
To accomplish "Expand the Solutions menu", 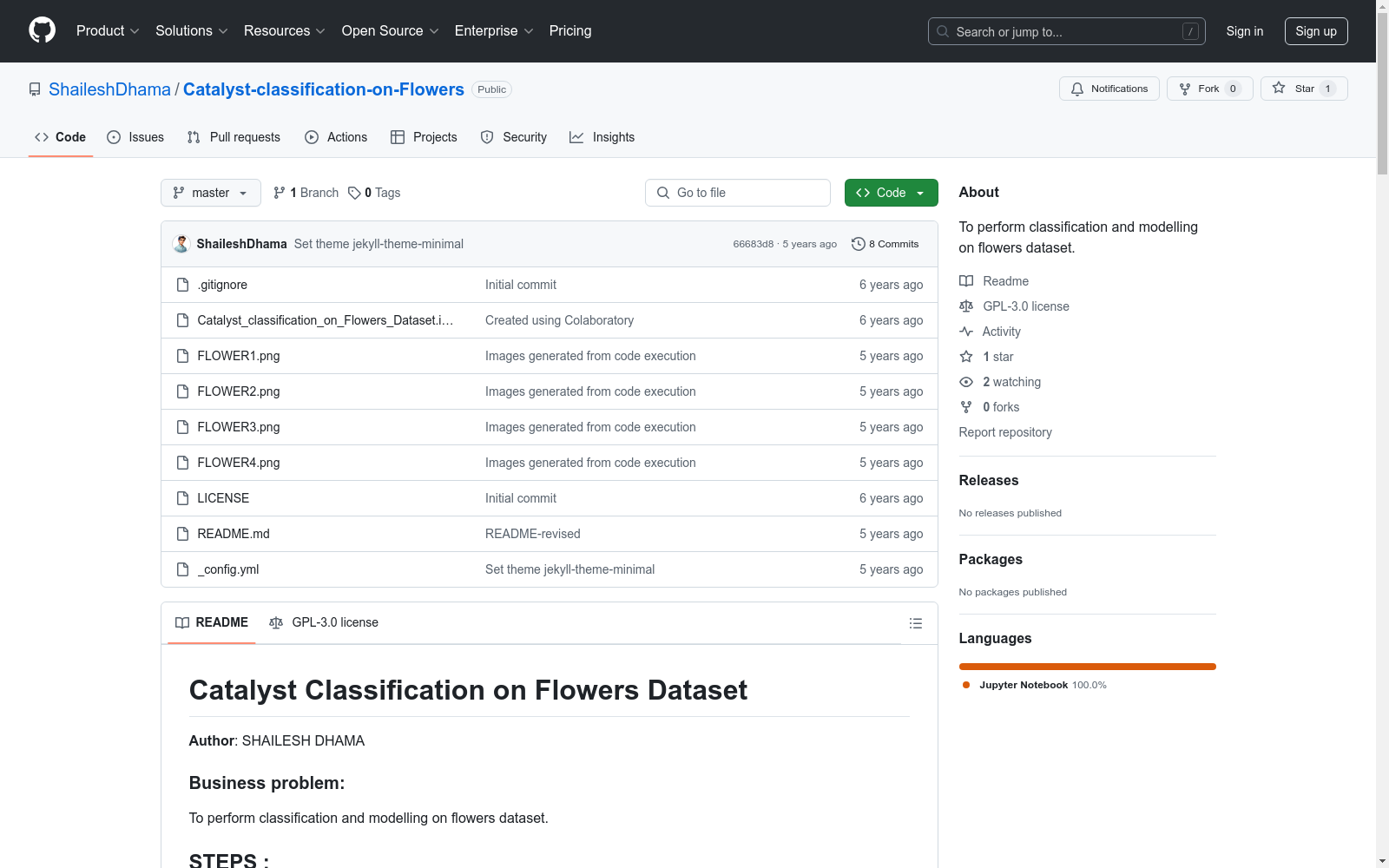I will [191, 30].
